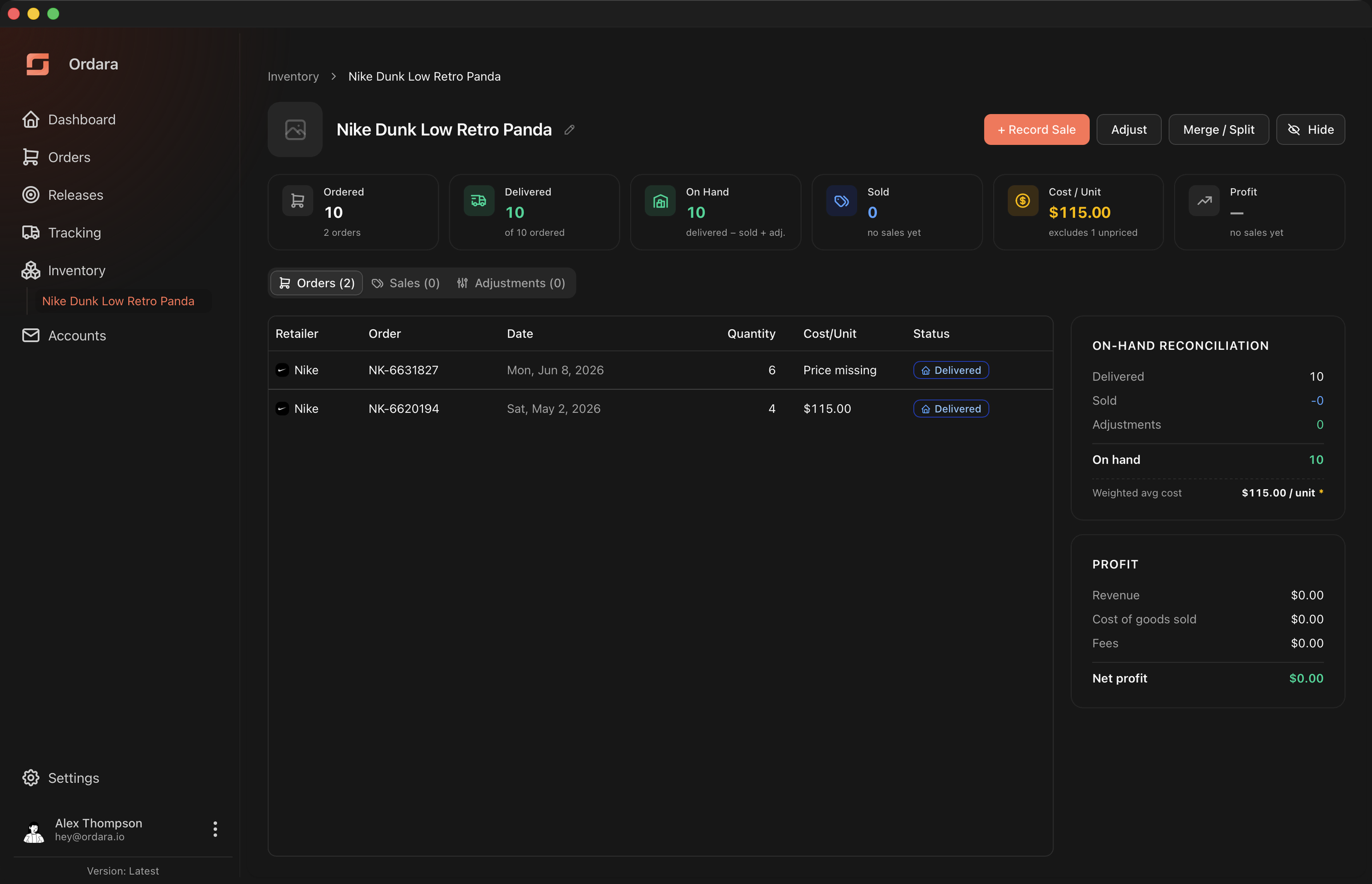
Task: Click the Settings gear icon
Action: click(31, 778)
